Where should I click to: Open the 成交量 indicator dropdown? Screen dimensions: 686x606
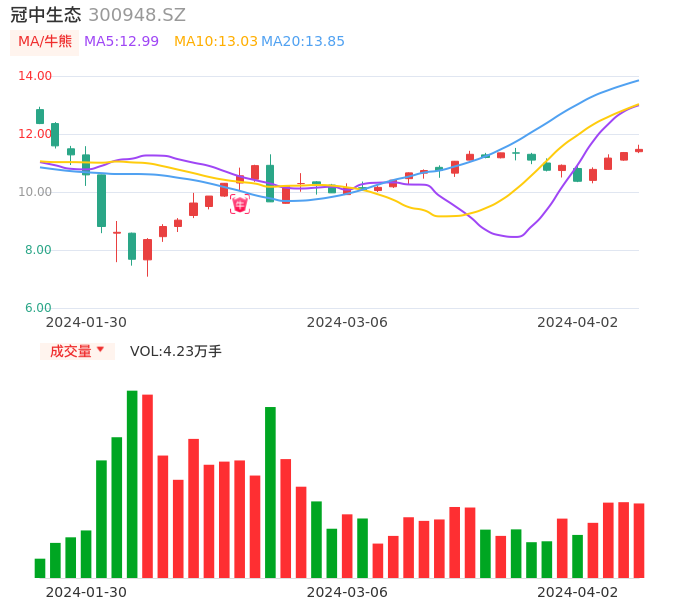tap(71, 351)
